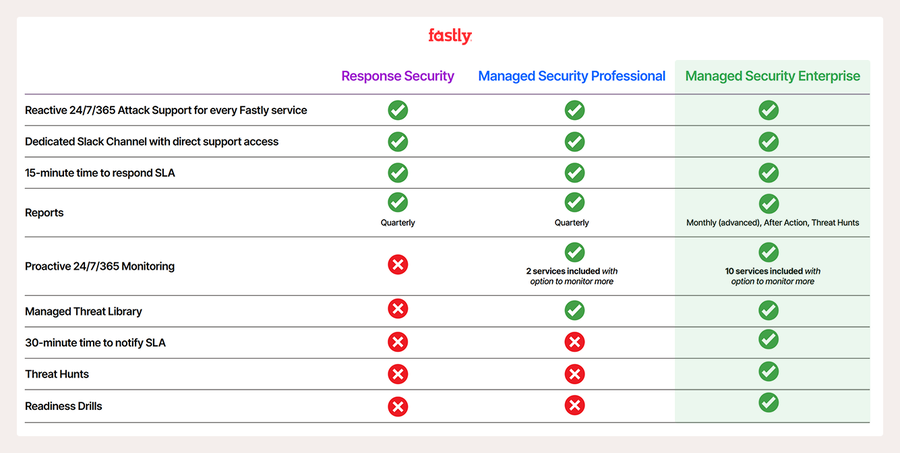The height and width of the screenshot is (453, 900).
Task: Select the Managed Security Professional heading
Action: pyautogui.click(x=571, y=76)
